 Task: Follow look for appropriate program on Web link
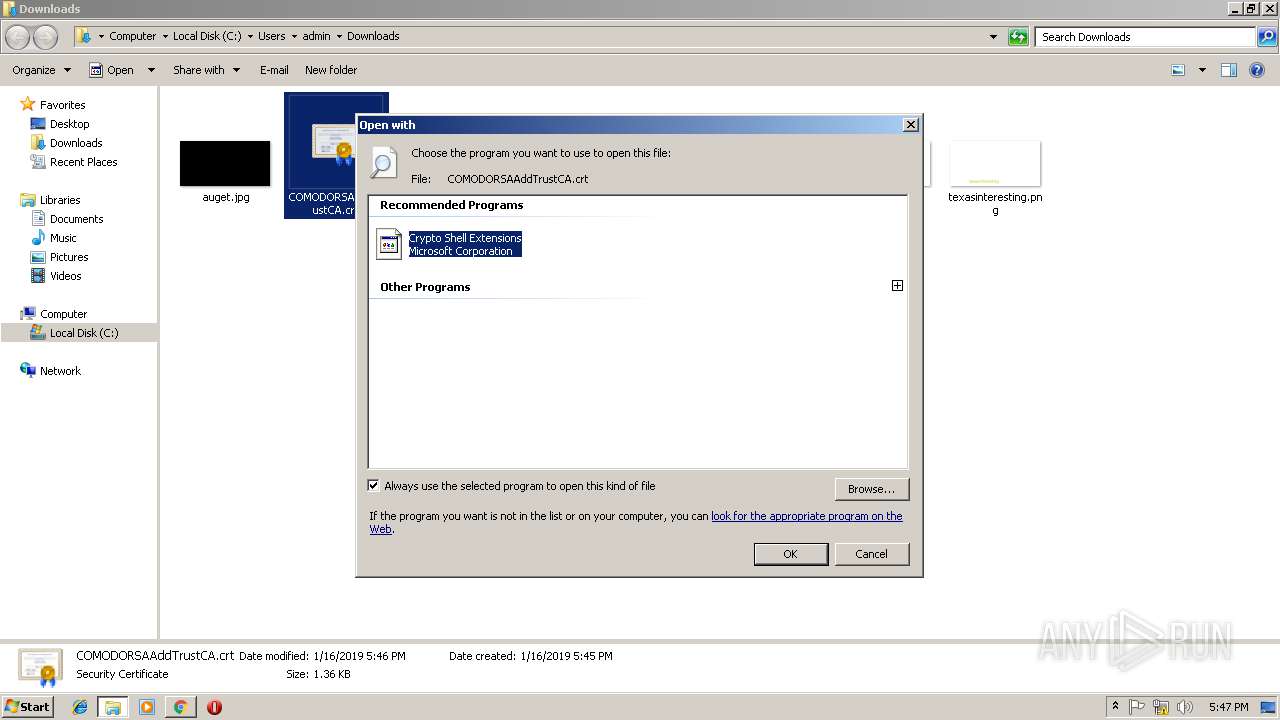point(806,516)
